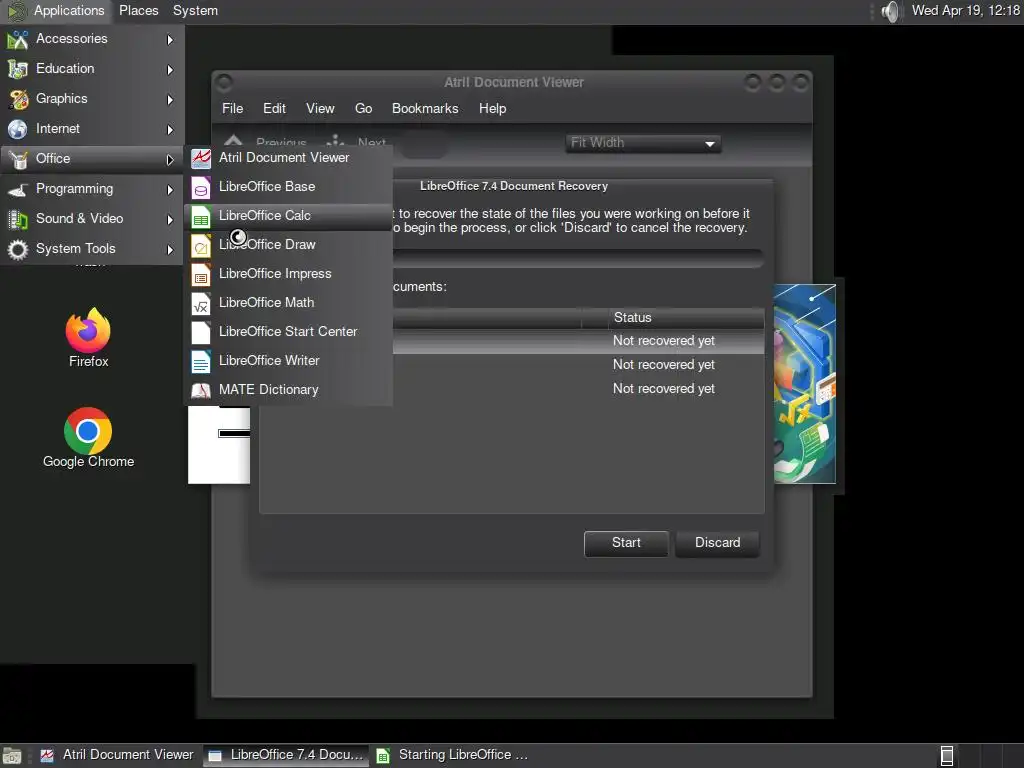1024x768 pixels.
Task: Click Discard in Document Recovery dialog
Action: click(717, 543)
